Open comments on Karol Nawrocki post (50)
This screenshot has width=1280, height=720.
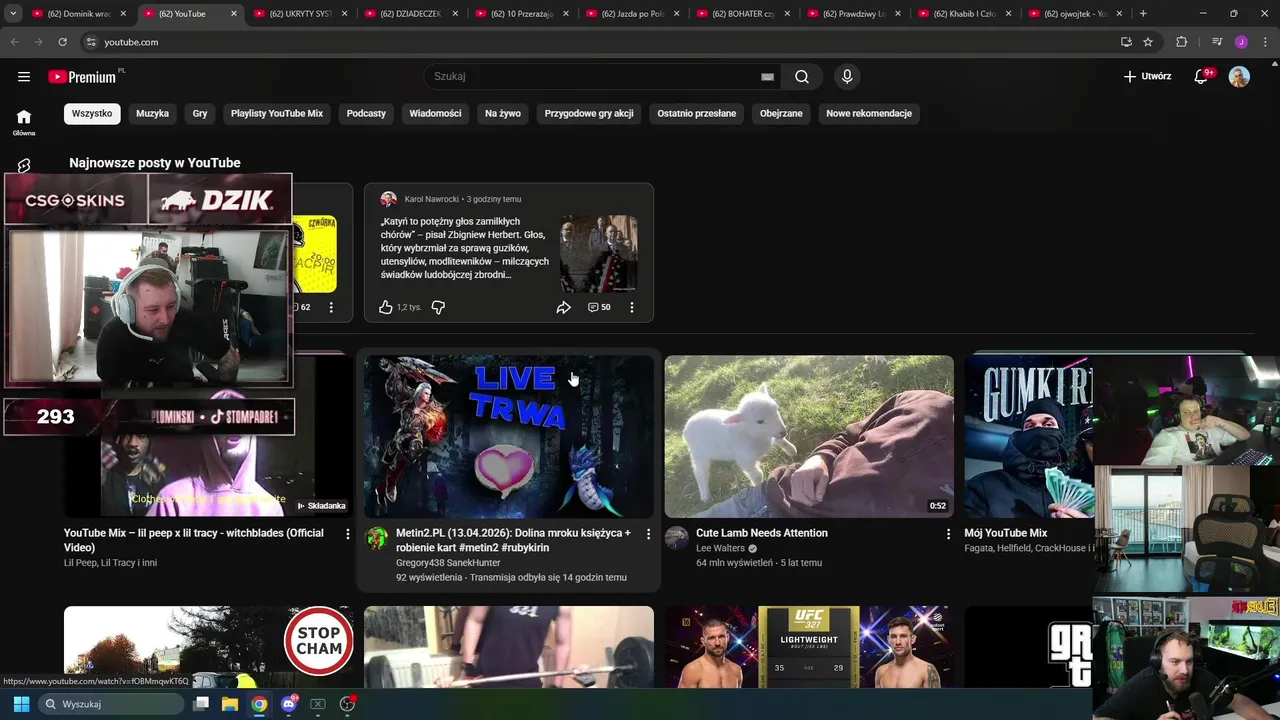point(599,307)
